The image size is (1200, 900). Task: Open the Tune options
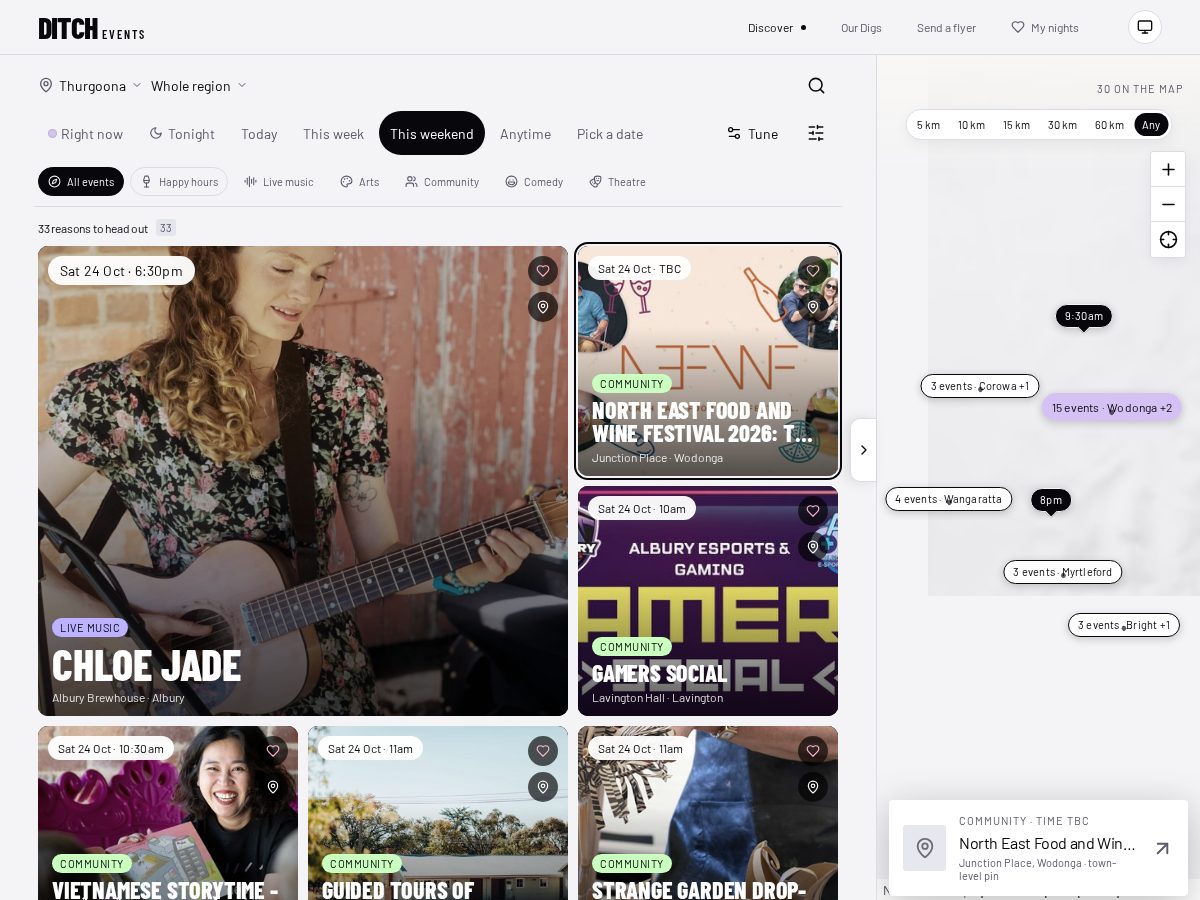click(752, 134)
